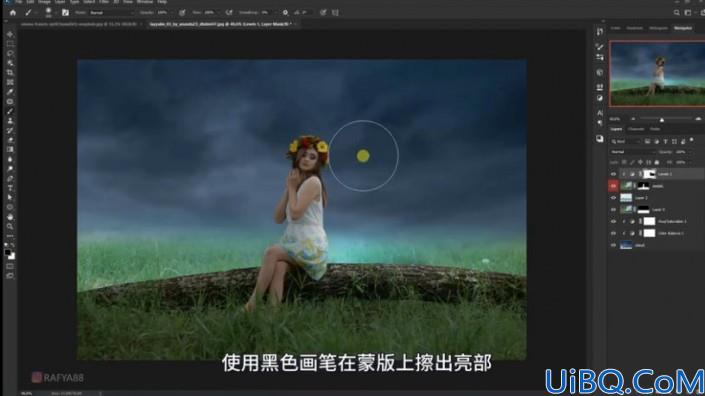Enable airbrush-style build-up effects
The image size is (705, 396).
[229, 13]
